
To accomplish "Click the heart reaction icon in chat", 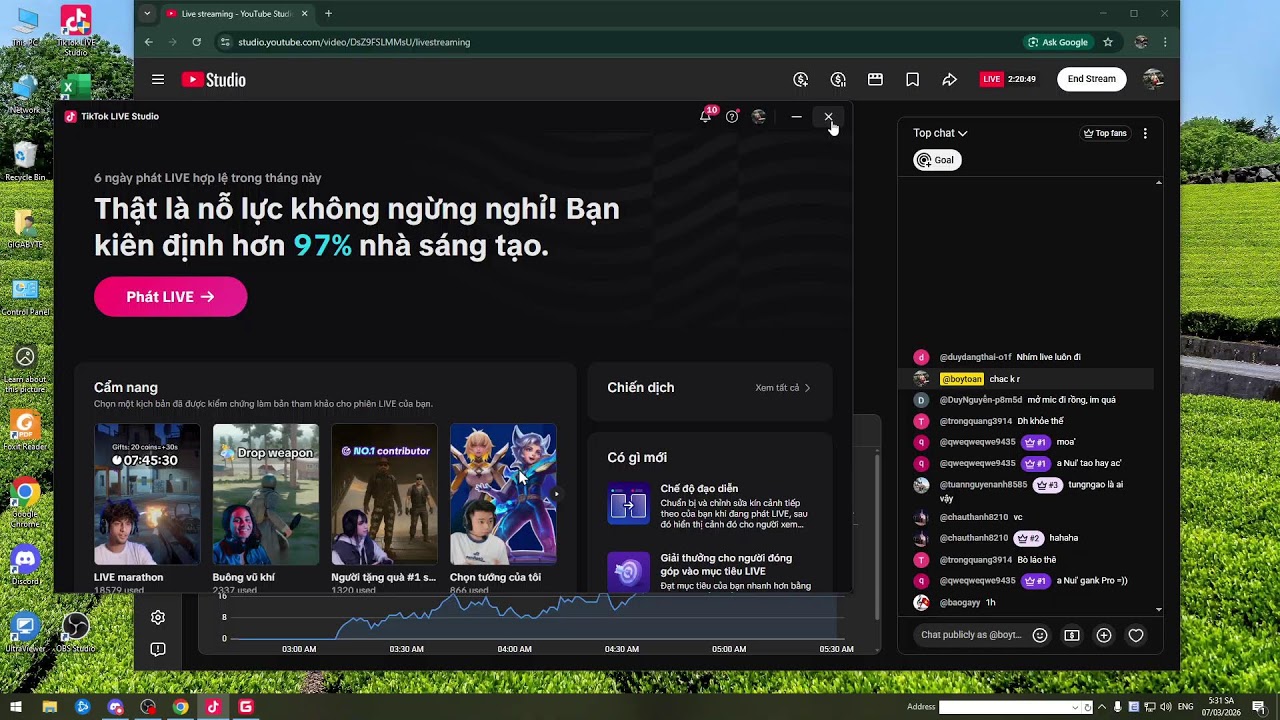I will pyautogui.click(x=1136, y=635).
